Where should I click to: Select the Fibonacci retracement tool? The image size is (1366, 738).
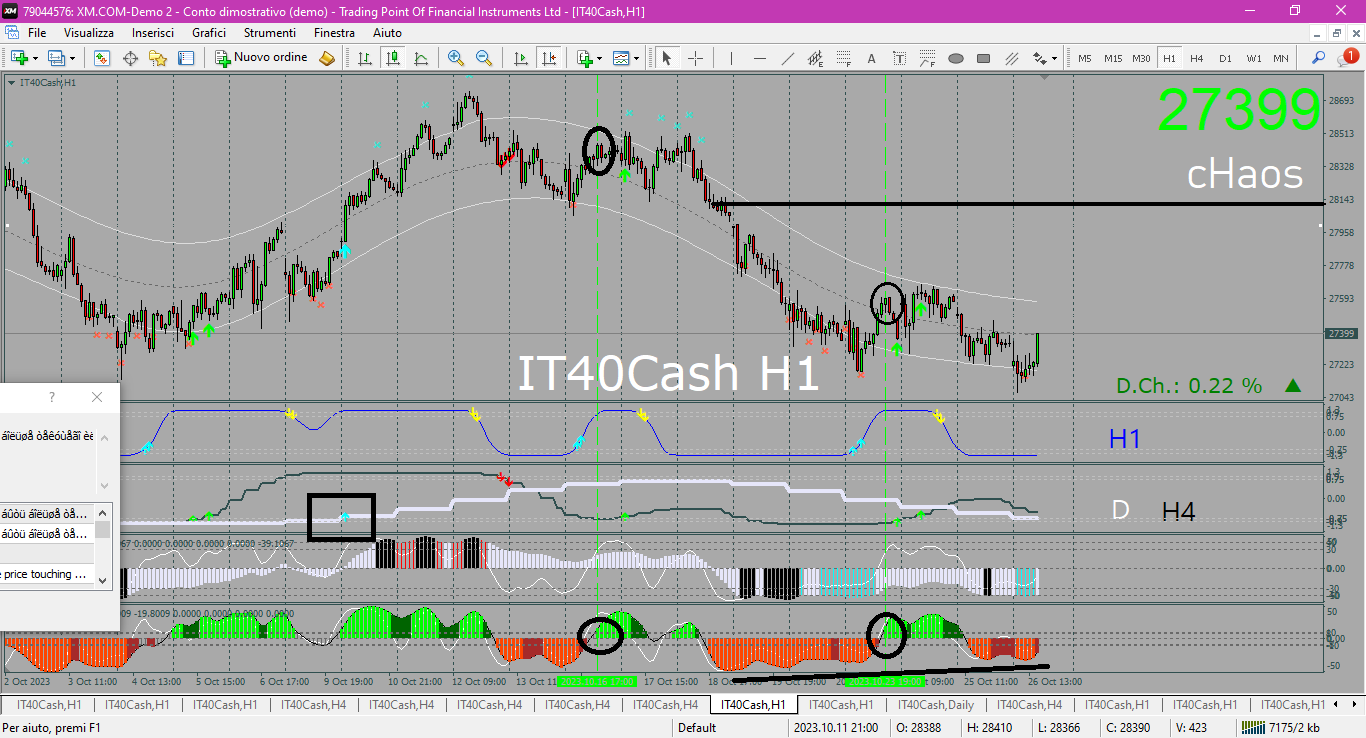point(844,58)
